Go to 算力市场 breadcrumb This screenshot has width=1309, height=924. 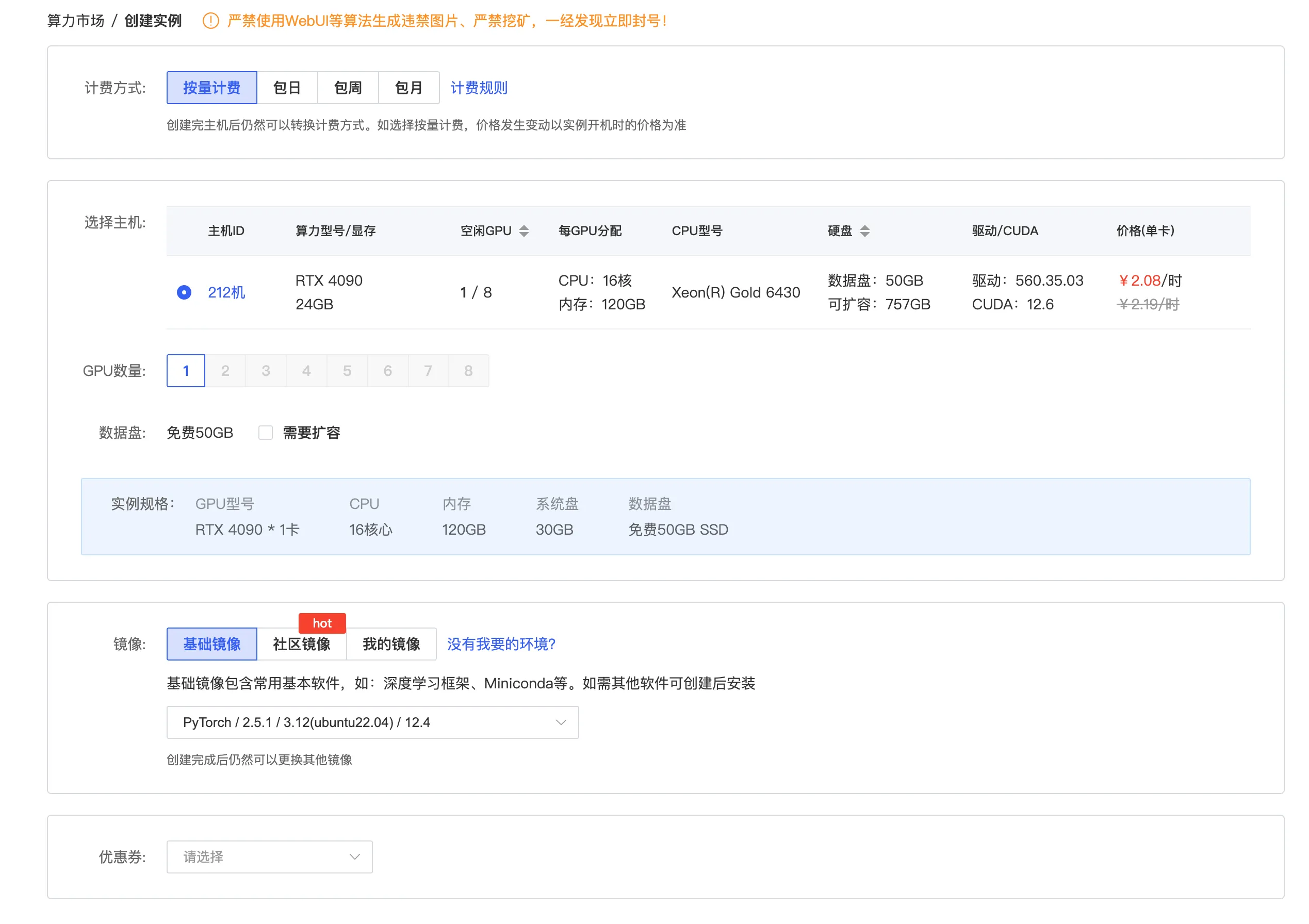pos(76,21)
